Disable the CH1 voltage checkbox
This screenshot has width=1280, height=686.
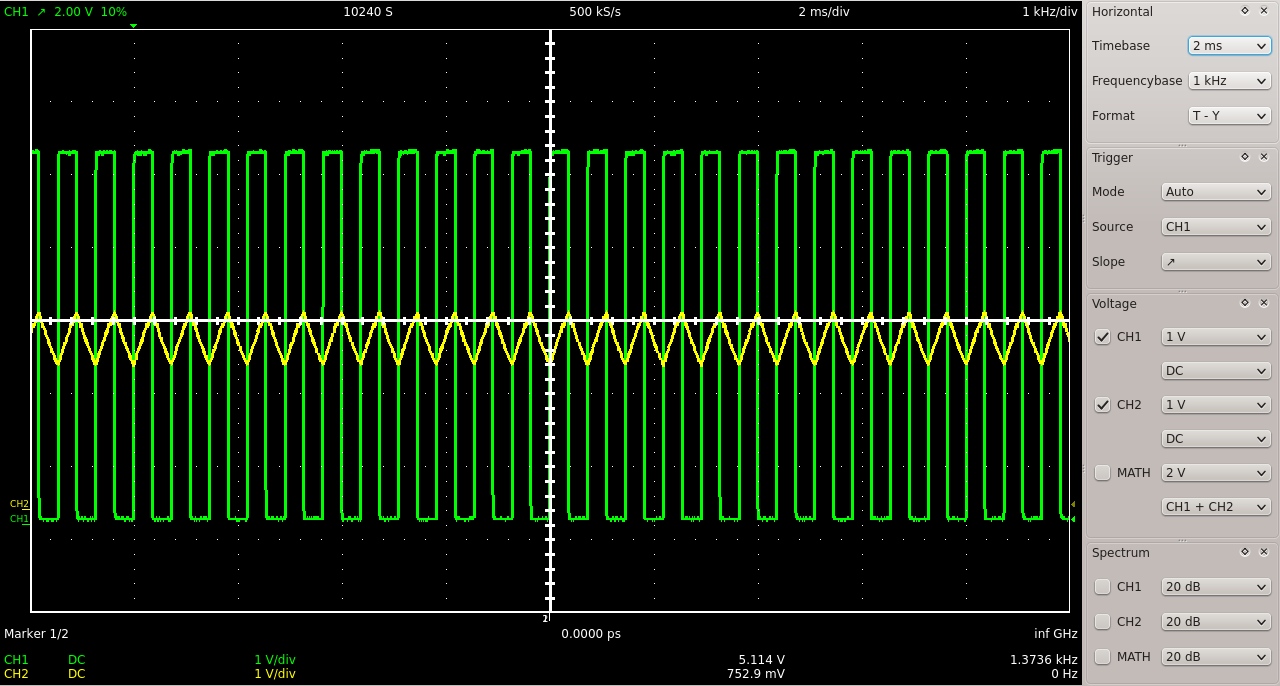tap(1103, 337)
